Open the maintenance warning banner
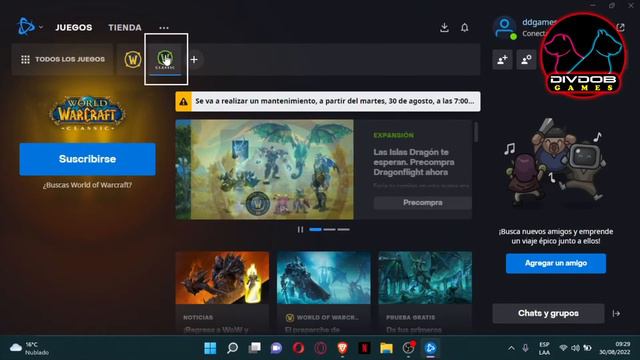Viewport: 640px width, 360px height. coord(328,101)
